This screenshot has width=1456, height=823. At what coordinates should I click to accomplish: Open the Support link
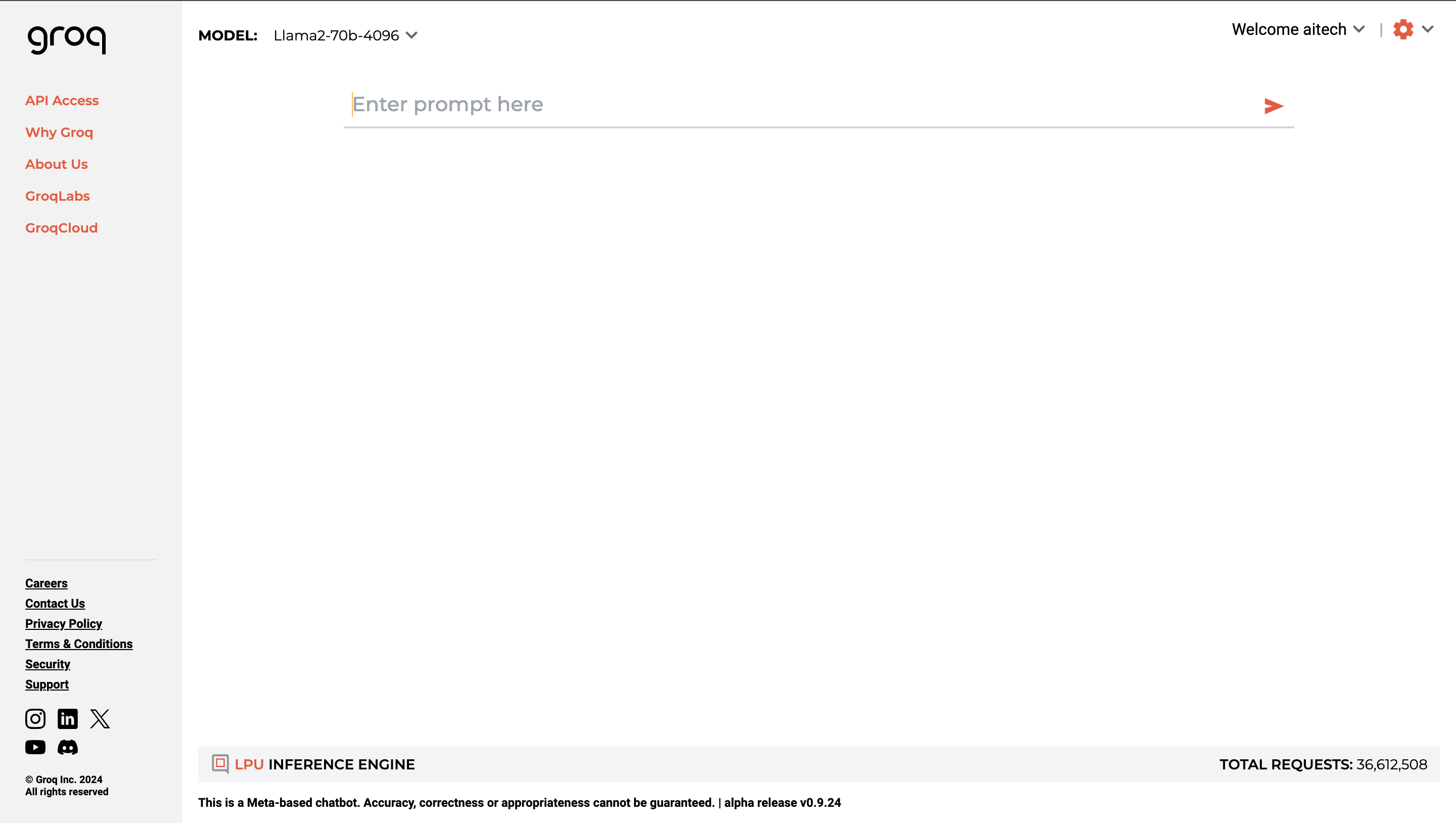pyautogui.click(x=47, y=684)
